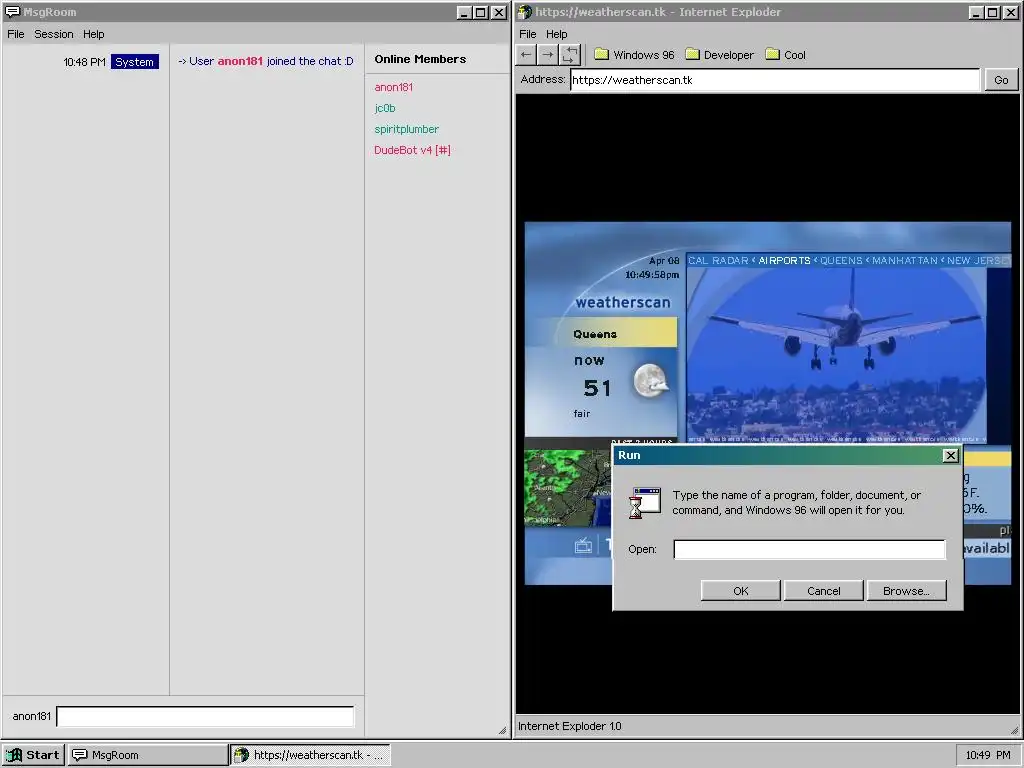The image size is (1024, 768).
Task: Select DudeBot v4 [#] in Online Members
Action: click(412, 150)
